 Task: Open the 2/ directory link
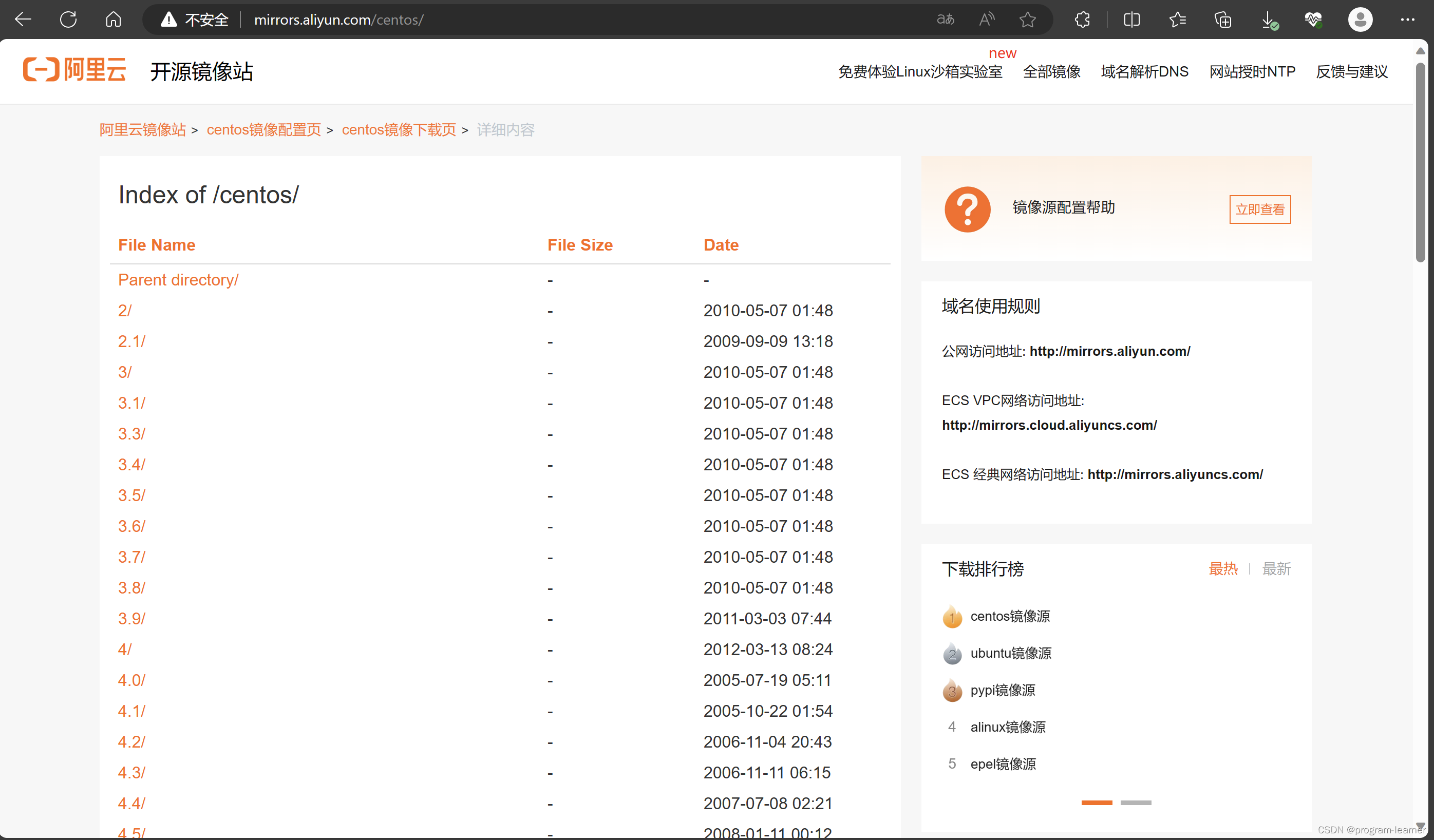pos(125,311)
